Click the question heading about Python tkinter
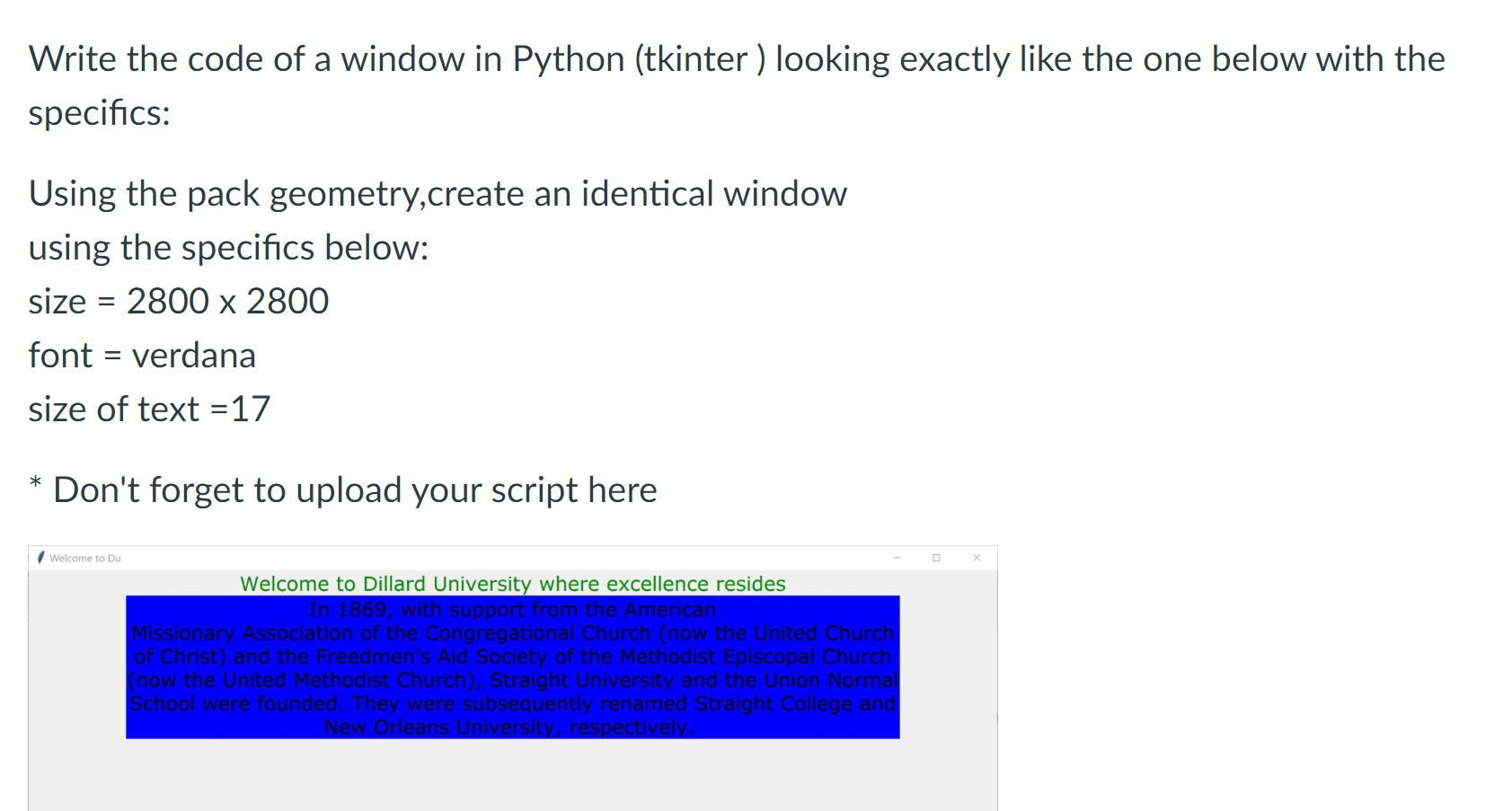This screenshot has width=1512, height=811. click(735, 58)
